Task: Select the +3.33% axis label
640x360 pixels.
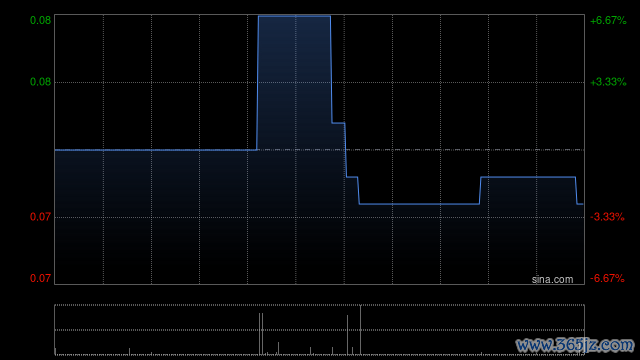Action: [x=608, y=82]
